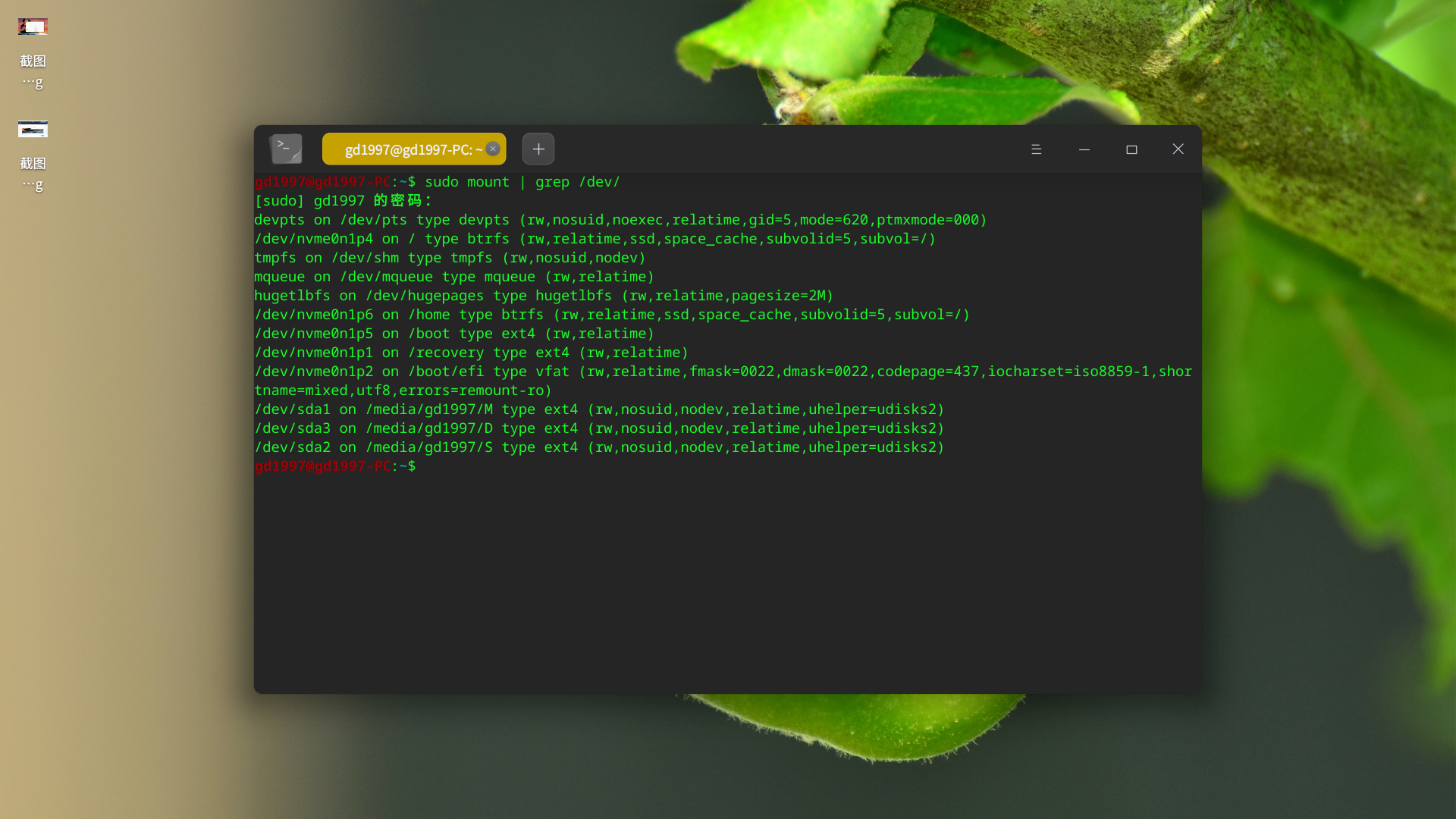
Task: Close the gd1997@gd1997-PC tab with its x
Action: click(x=493, y=149)
